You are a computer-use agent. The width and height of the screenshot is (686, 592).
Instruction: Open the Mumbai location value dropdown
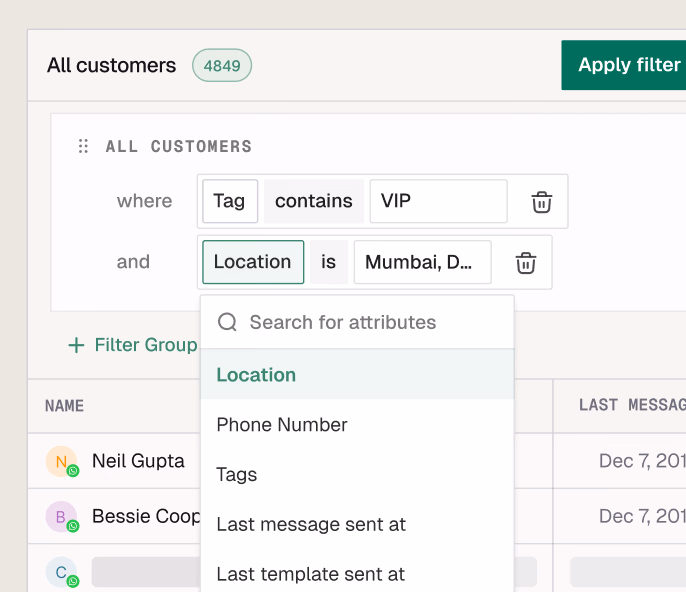[x=422, y=262]
